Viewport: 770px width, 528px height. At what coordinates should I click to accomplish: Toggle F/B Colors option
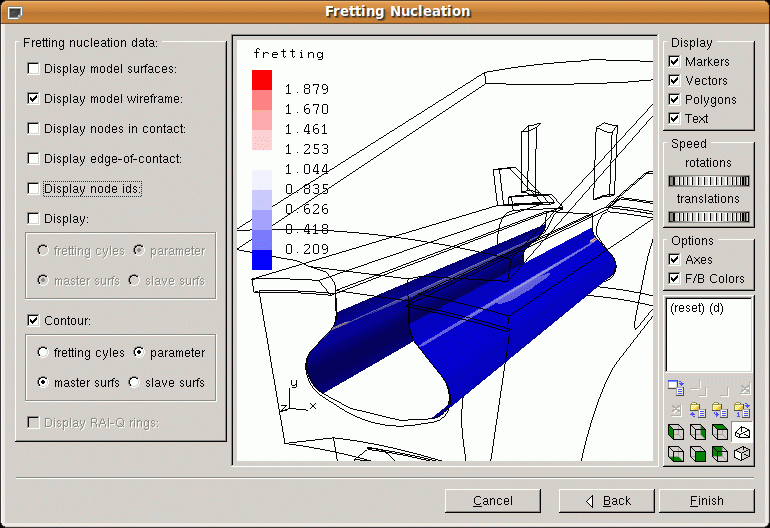coord(674,278)
